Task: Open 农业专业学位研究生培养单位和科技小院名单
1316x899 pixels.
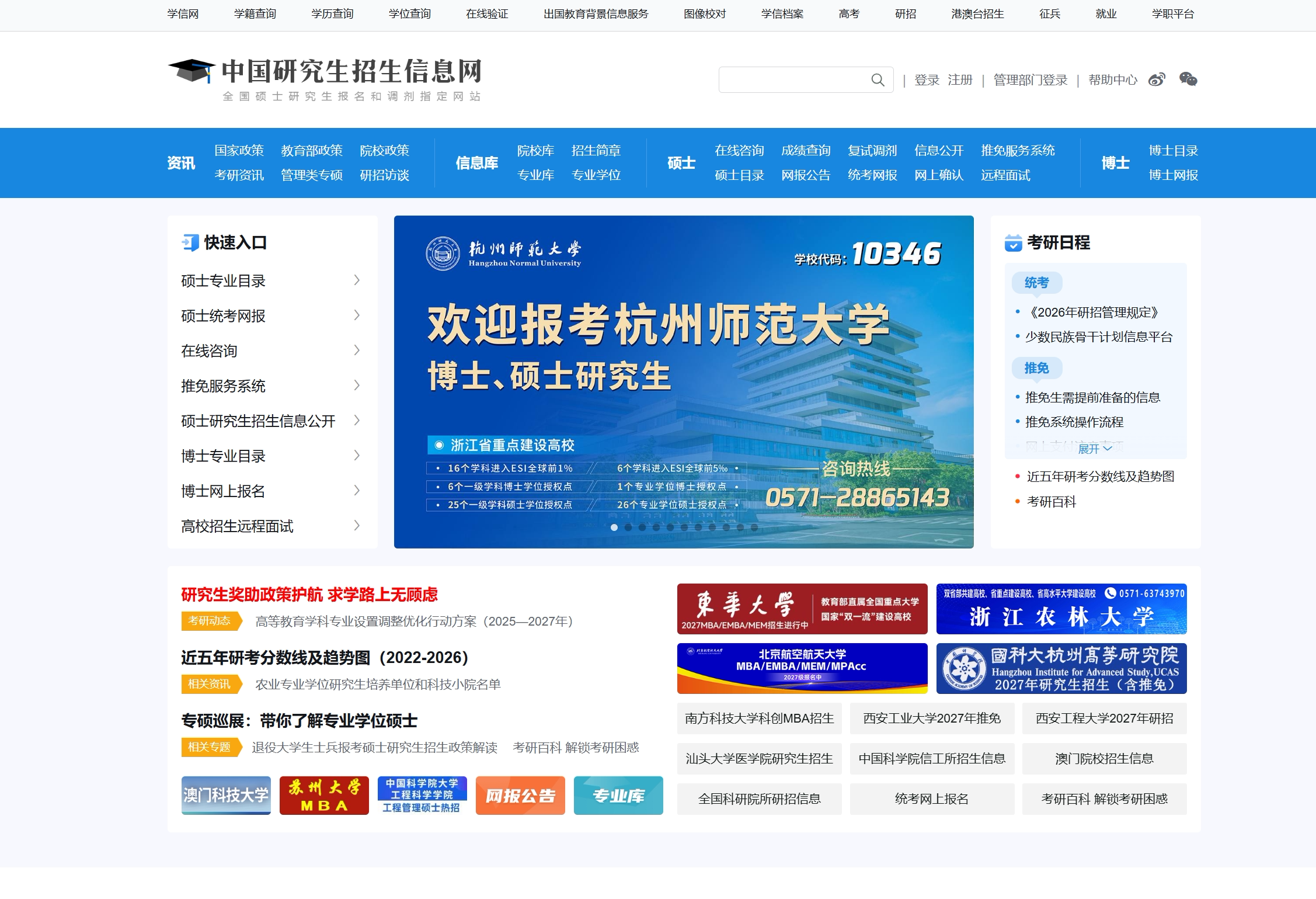Action: [x=378, y=685]
